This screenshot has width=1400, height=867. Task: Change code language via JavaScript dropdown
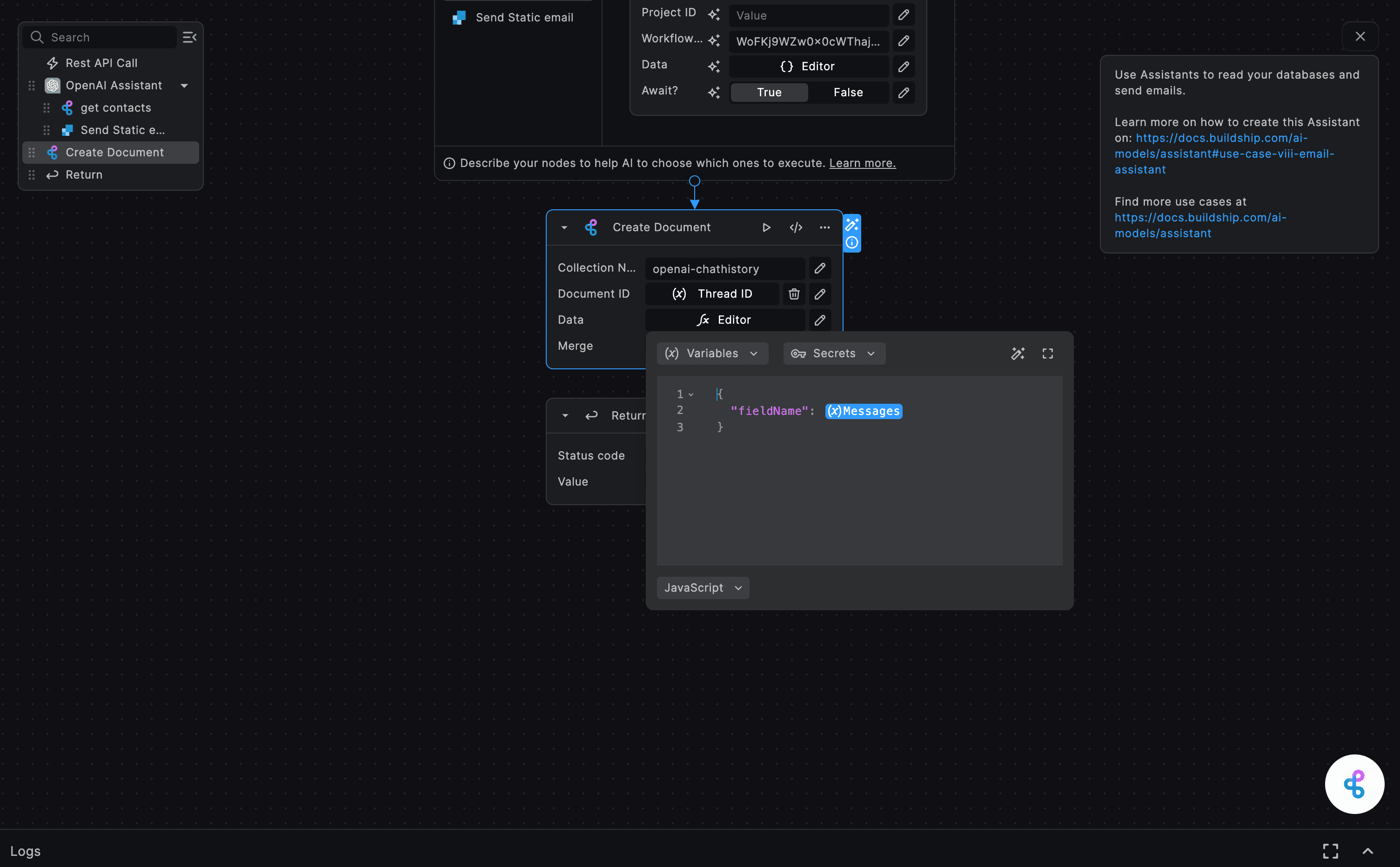(x=702, y=587)
